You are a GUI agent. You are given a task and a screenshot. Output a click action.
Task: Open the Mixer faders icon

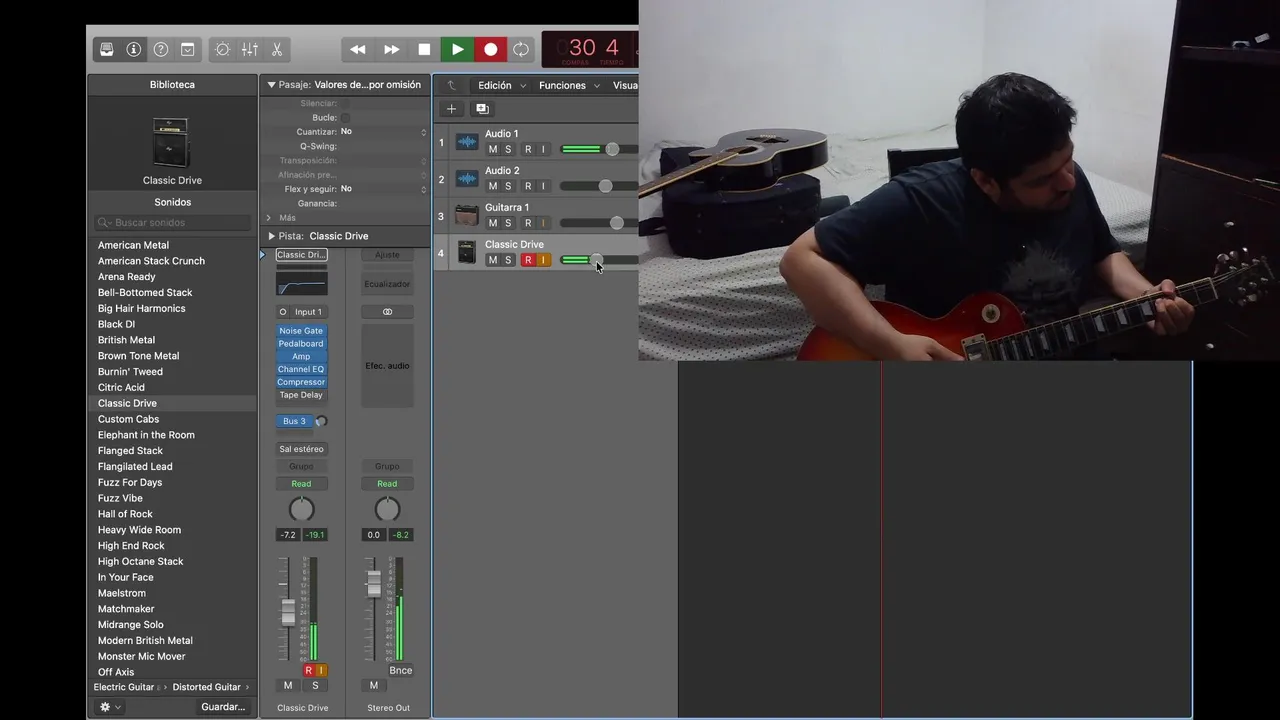click(249, 49)
